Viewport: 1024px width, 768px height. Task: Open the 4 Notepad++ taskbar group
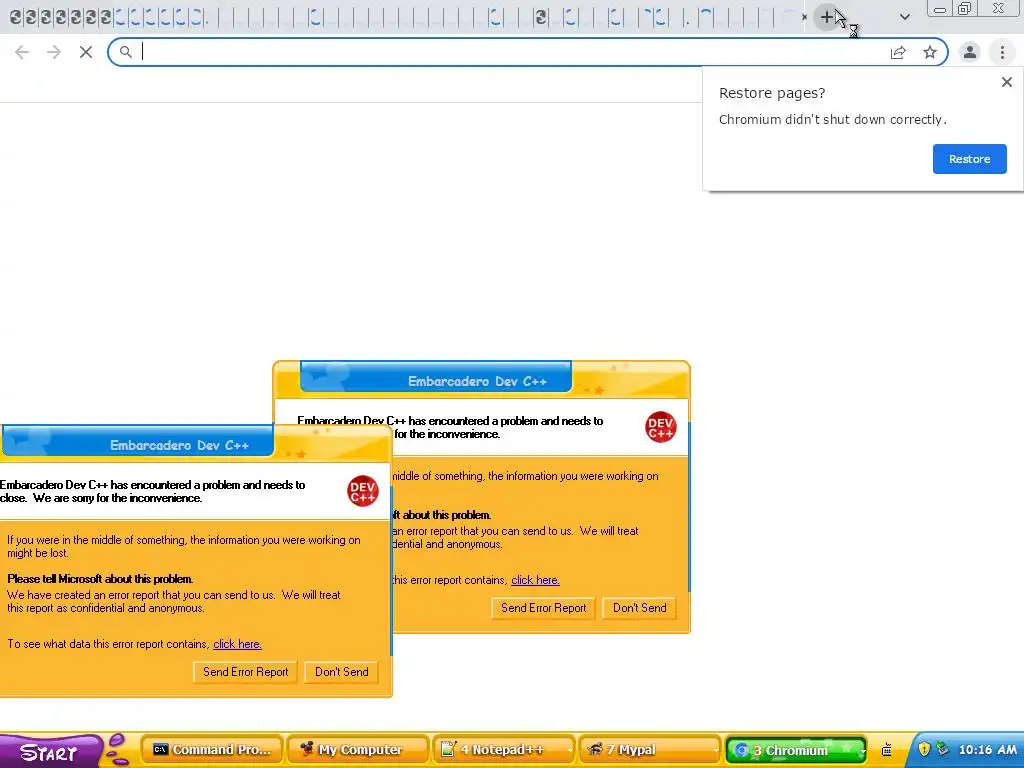504,750
